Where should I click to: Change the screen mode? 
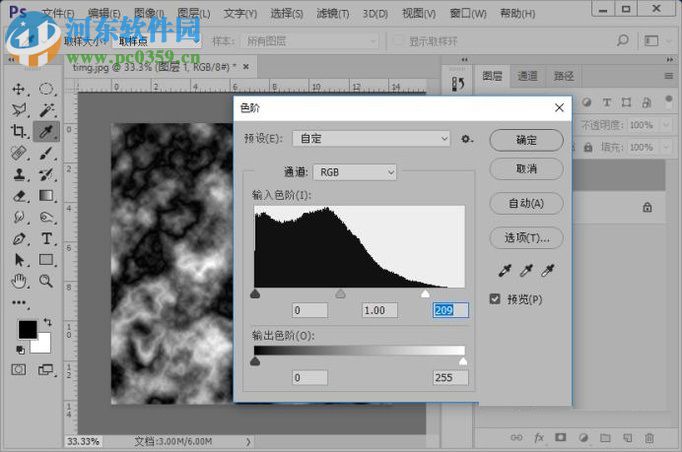46,370
